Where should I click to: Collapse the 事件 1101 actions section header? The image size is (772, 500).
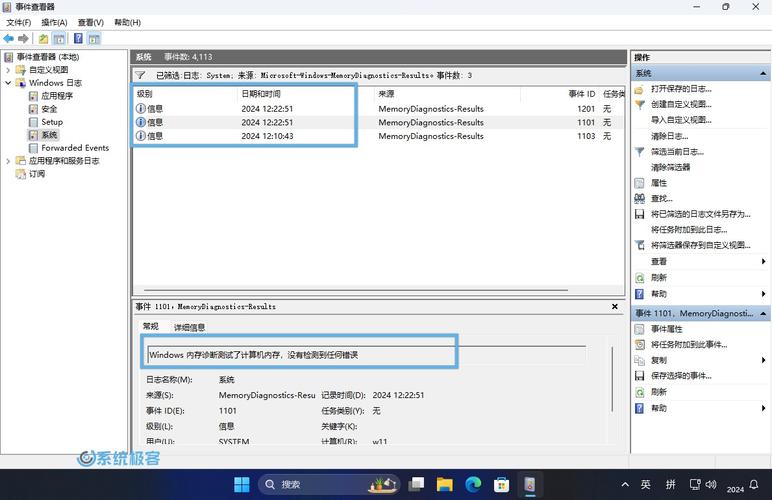763,313
